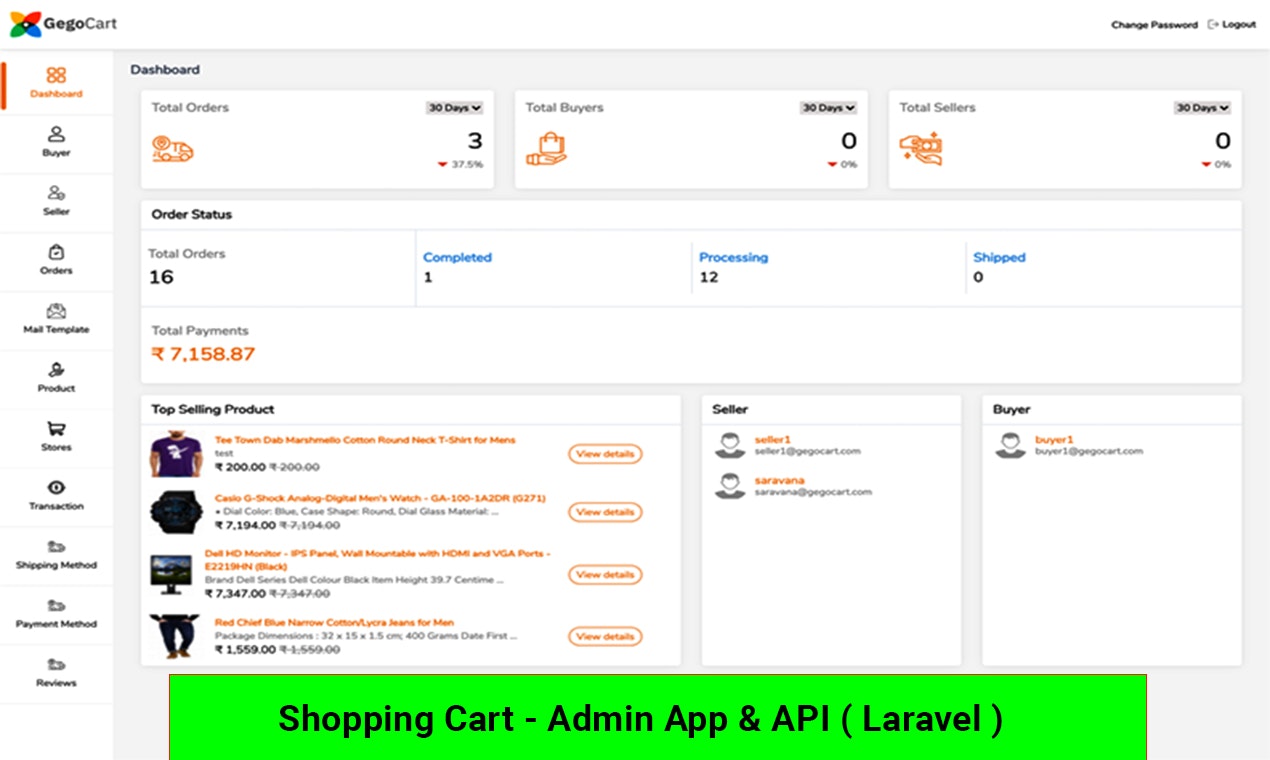Open the Total Sellers 30 Days dropdown
The height and width of the screenshot is (760, 1270).
(x=1202, y=108)
